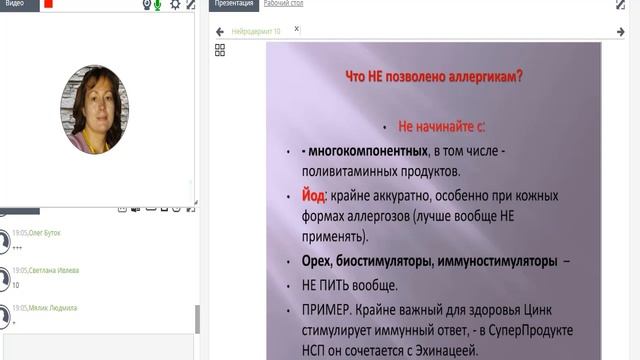
Task: Expand the Video panel to fullscreen
Action: pyautogui.click(x=191, y=4)
